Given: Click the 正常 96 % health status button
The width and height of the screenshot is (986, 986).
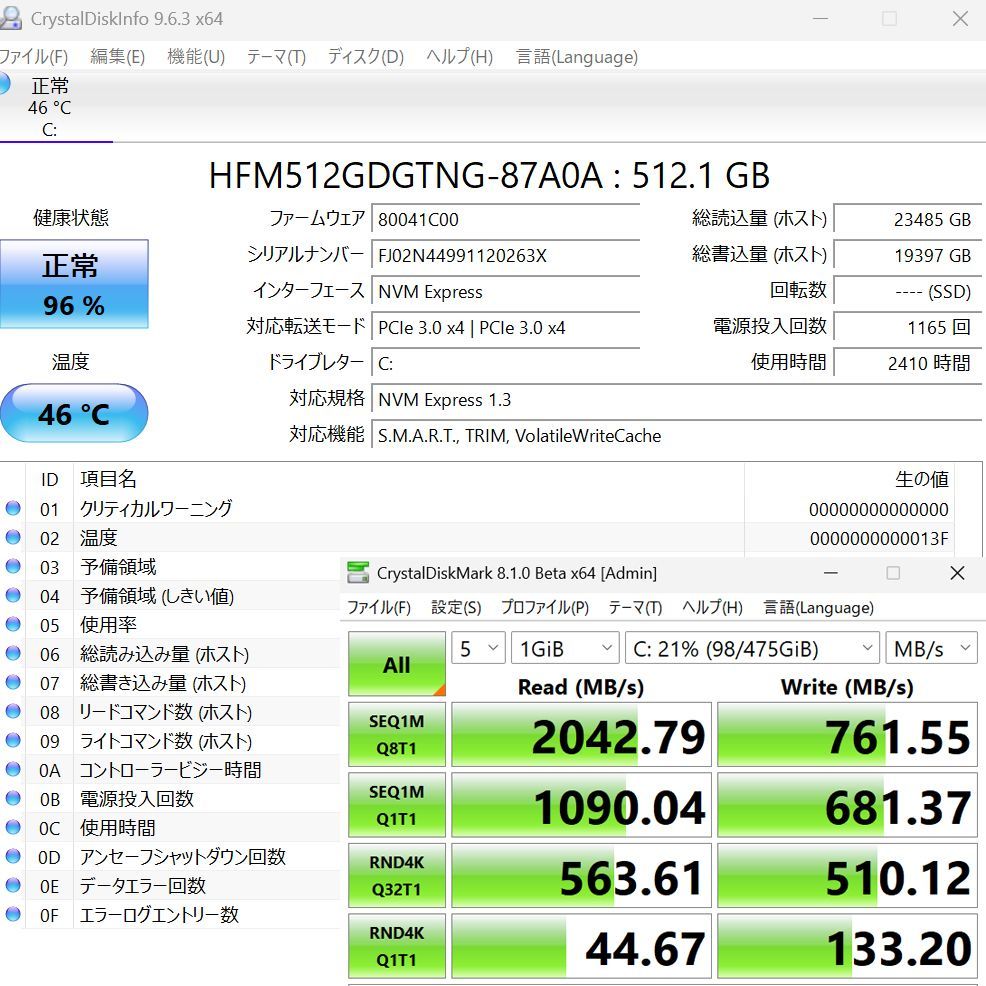Looking at the screenshot, I should point(74,284).
